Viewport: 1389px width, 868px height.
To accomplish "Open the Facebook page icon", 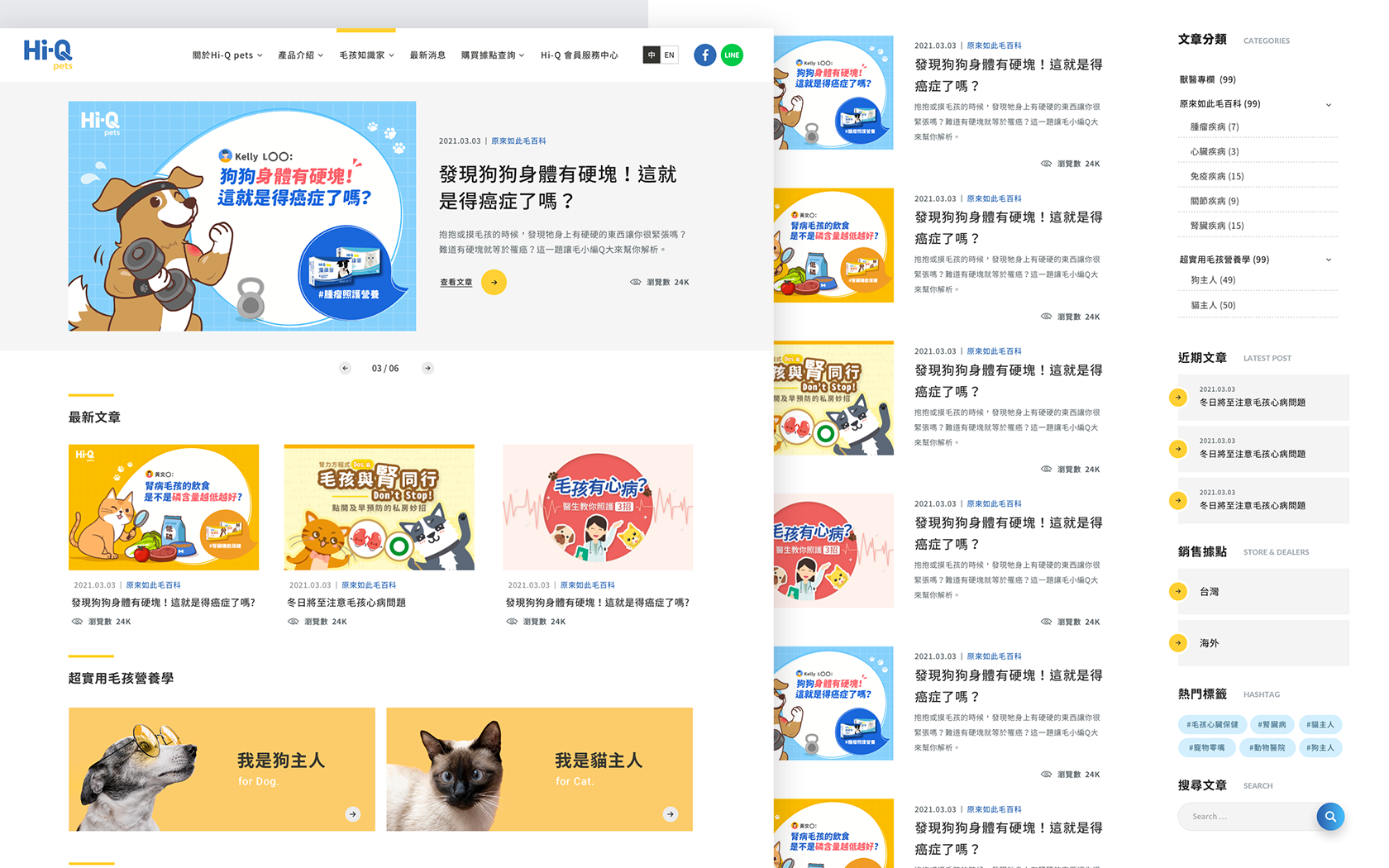I will (x=704, y=55).
